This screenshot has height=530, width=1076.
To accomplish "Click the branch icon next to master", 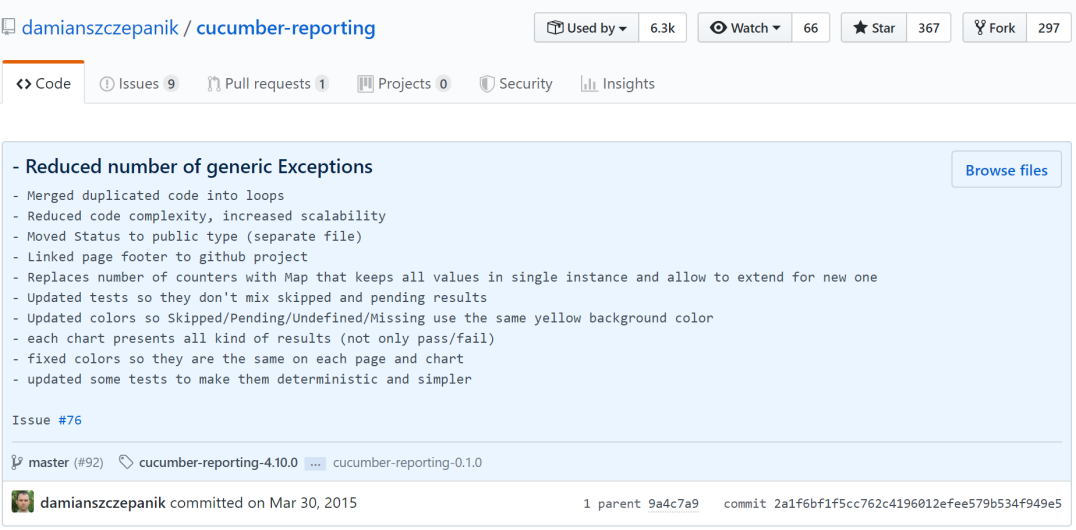I will tap(17, 462).
